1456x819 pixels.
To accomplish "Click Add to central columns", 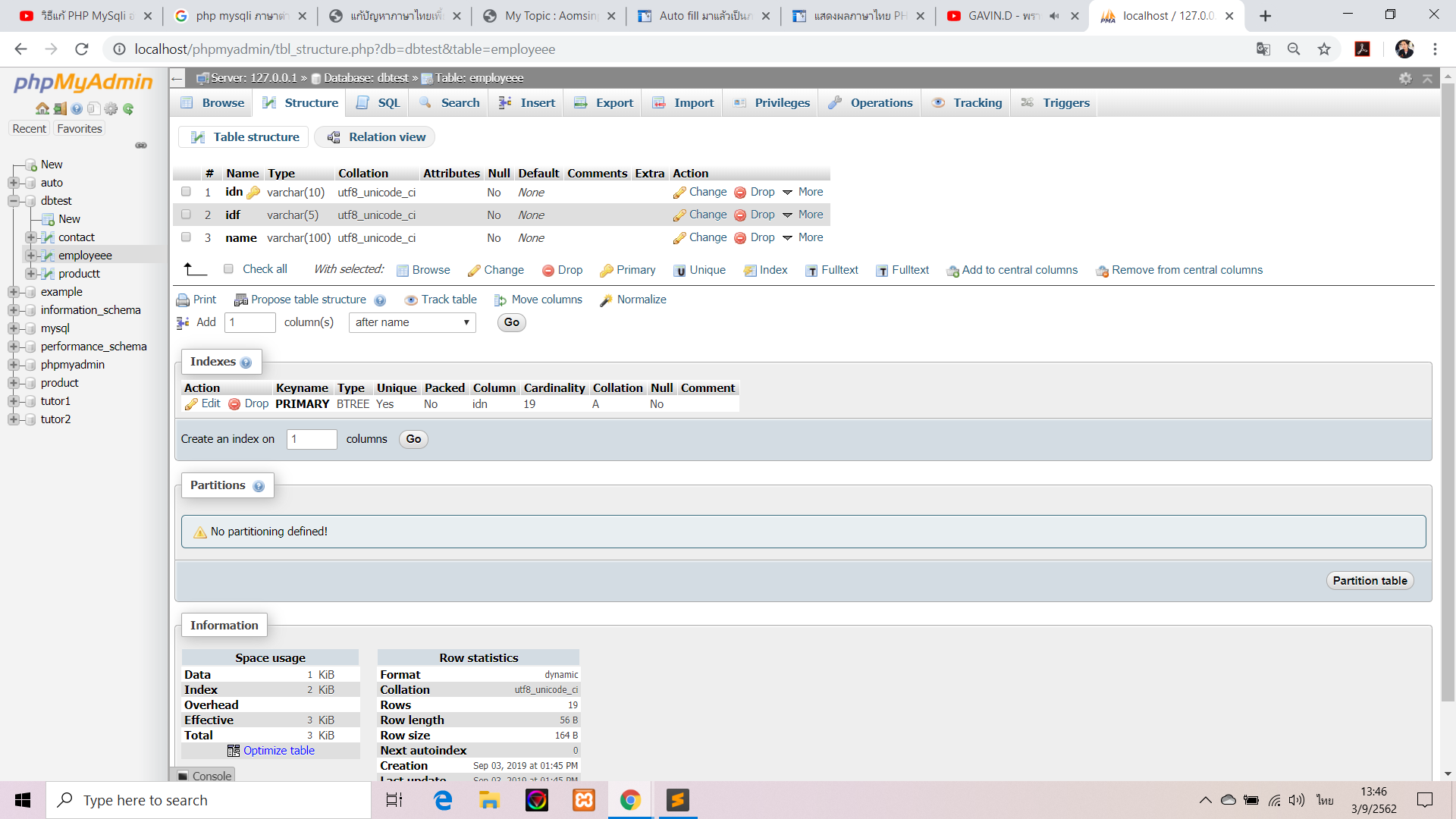I will coord(1012,270).
